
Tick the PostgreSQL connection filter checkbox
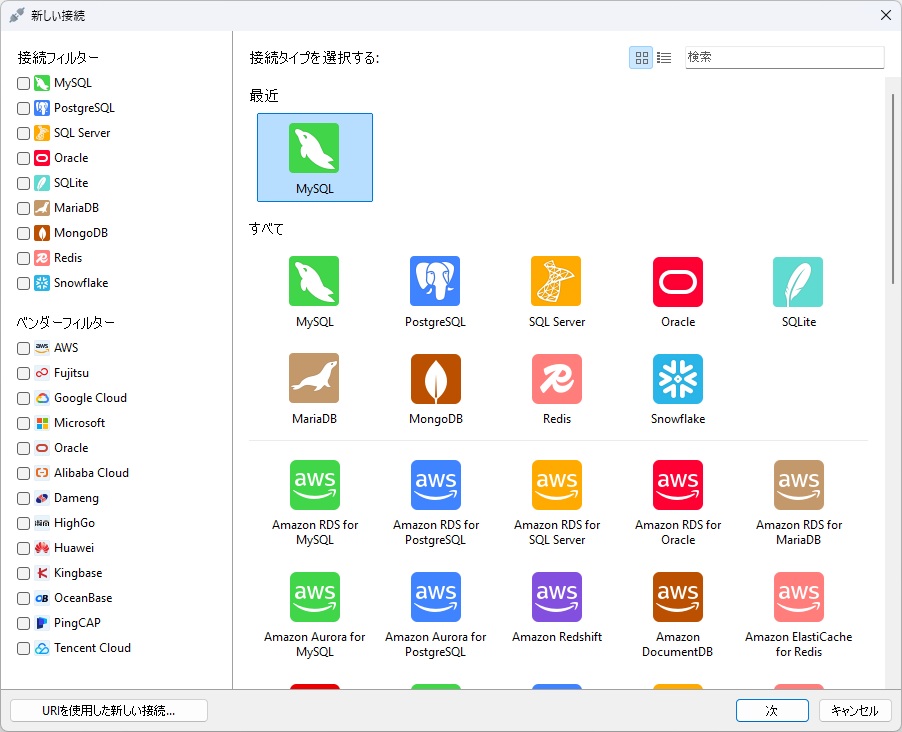[24, 108]
